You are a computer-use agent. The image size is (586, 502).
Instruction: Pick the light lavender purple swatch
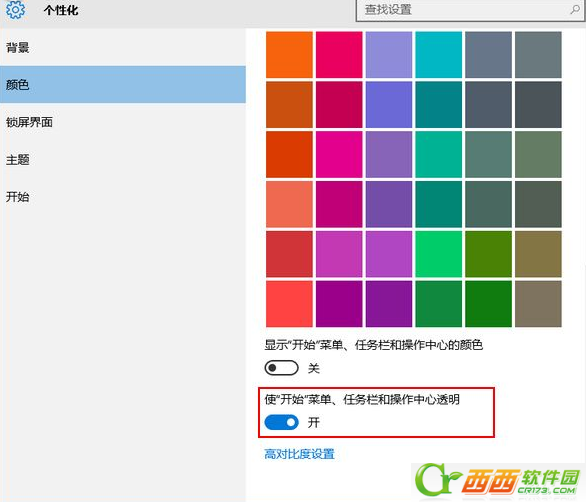click(389, 55)
